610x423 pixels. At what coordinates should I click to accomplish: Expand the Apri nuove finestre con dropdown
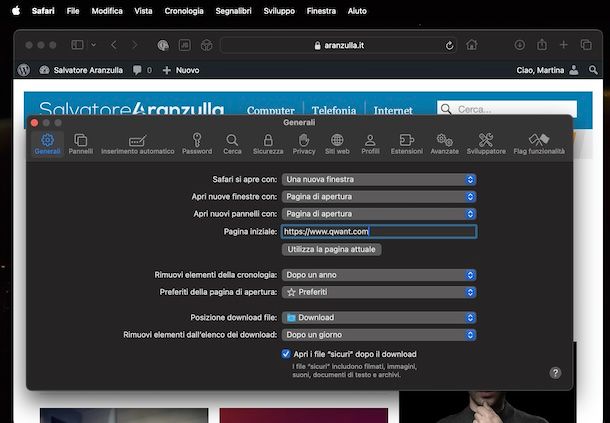pos(379,197)
